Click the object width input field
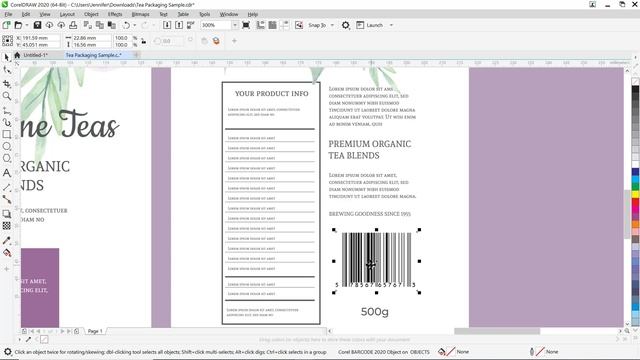The height and width of the screenshot is (360, 640). click(x=91, y=38)
